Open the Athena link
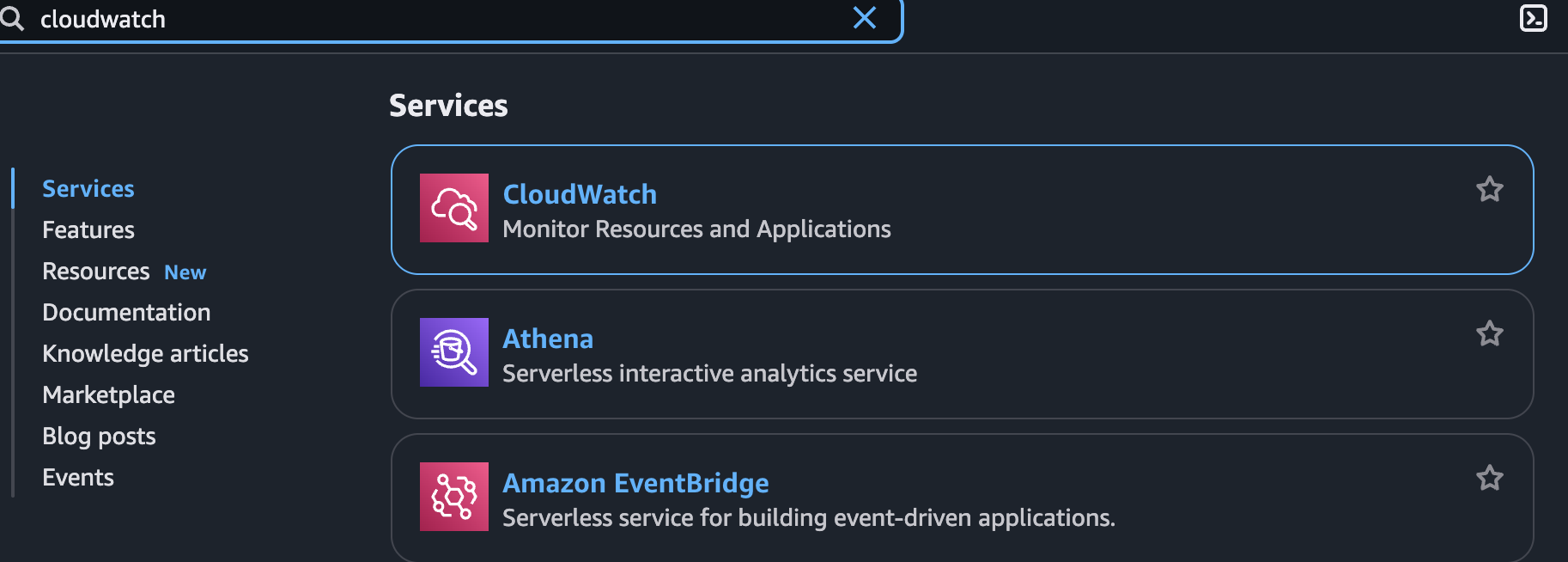 pyautogui.click(x=548, y=339)
